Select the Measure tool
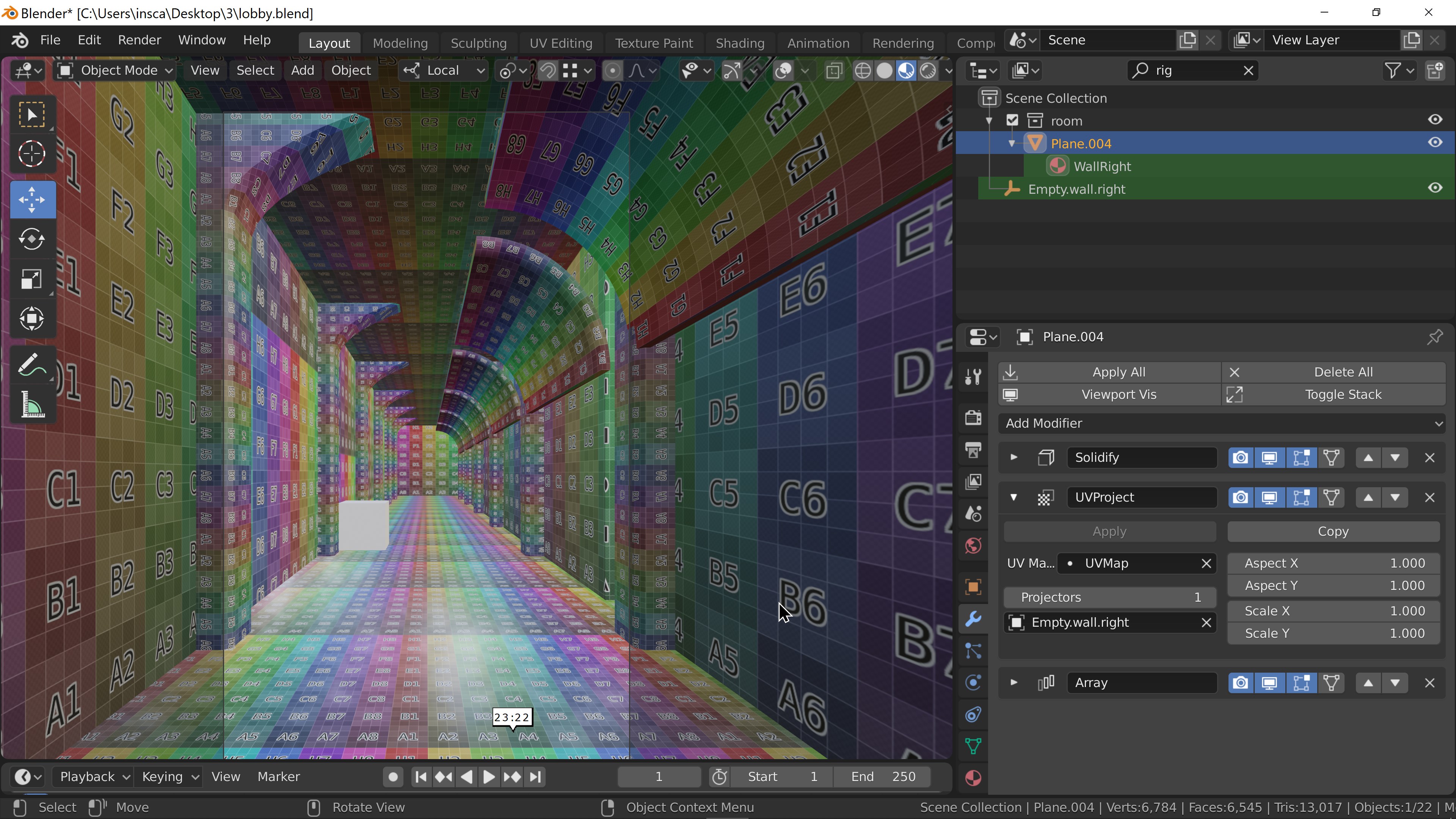 pyautogui.click(x=31, y=405)
